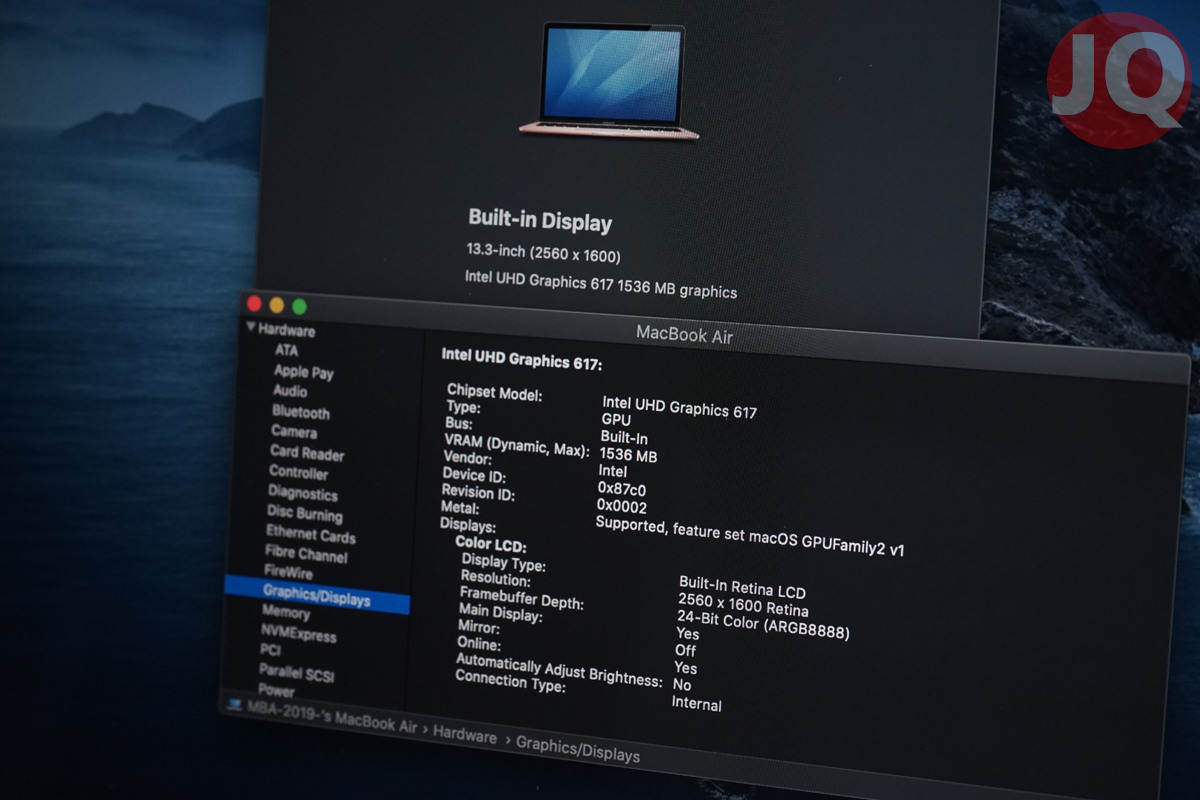Click "Supported, feature set macOS GPUFamily2 v1"
The image size is (1200, 800).
click(749, 537)
